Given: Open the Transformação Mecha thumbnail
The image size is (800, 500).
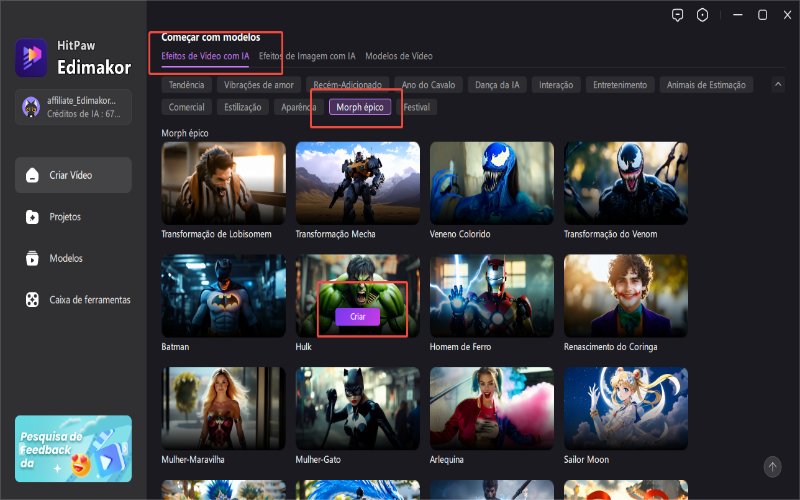Looking at the screenshot, I should tap(358, 183).
